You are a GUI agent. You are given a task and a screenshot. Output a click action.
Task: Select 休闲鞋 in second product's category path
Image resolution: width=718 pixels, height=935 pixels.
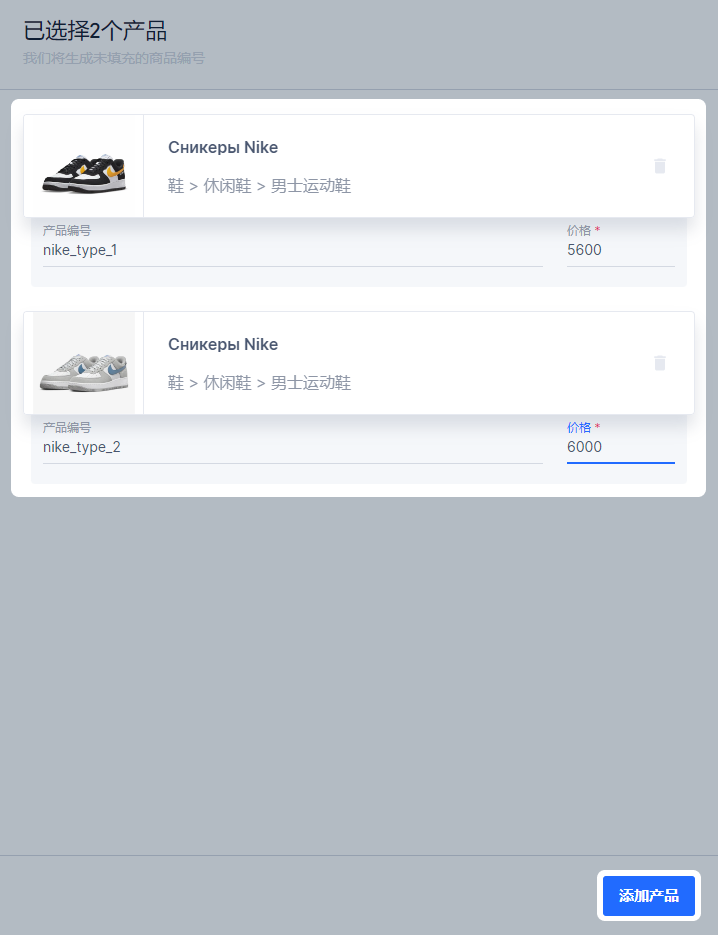tap(227, 383)
